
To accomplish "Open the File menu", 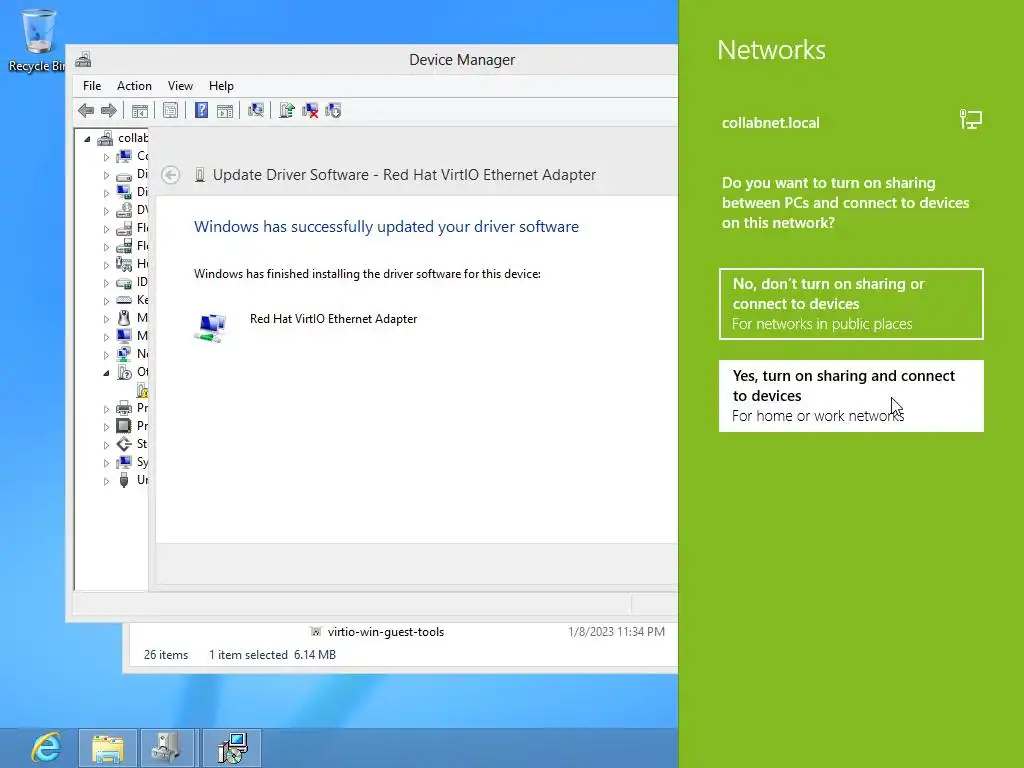I will click(x=92, y=86).
